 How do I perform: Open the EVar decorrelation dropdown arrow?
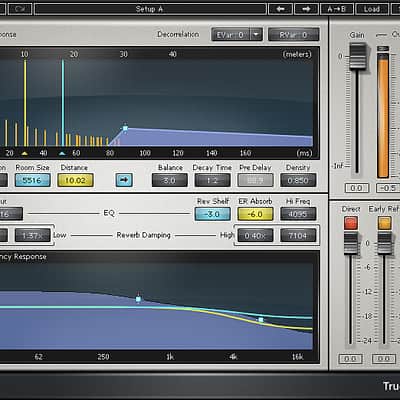tap(256, 35)
